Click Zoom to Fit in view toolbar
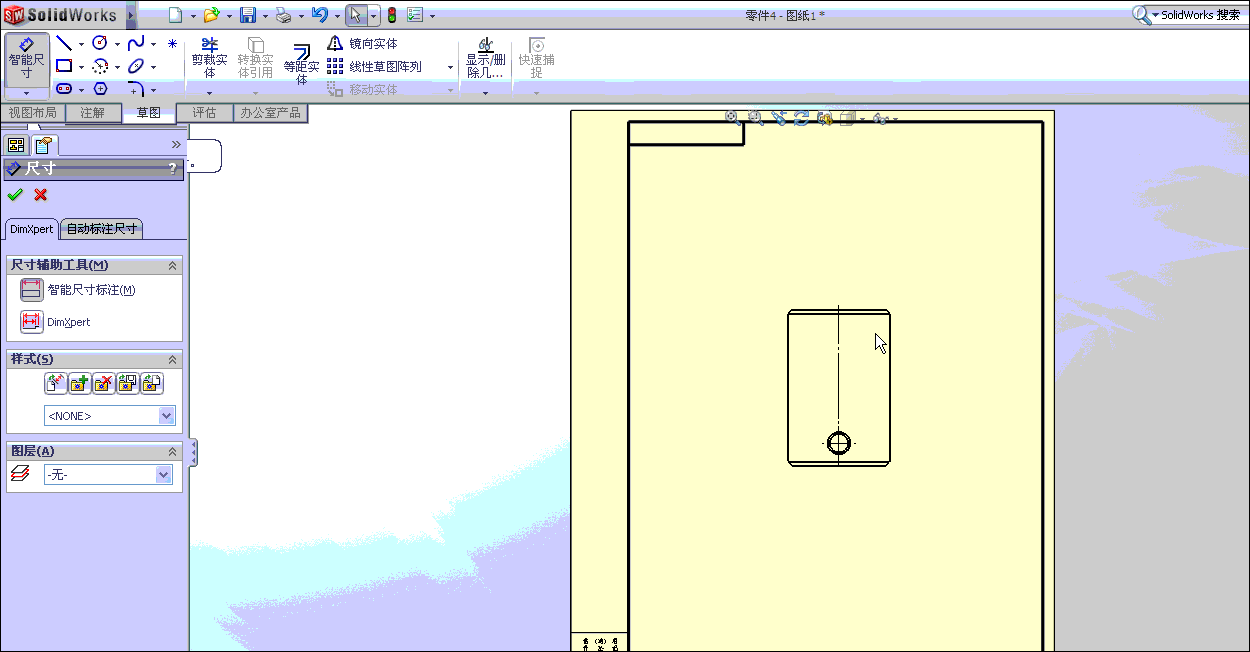Screen dimensions: 1250x652 733,118
